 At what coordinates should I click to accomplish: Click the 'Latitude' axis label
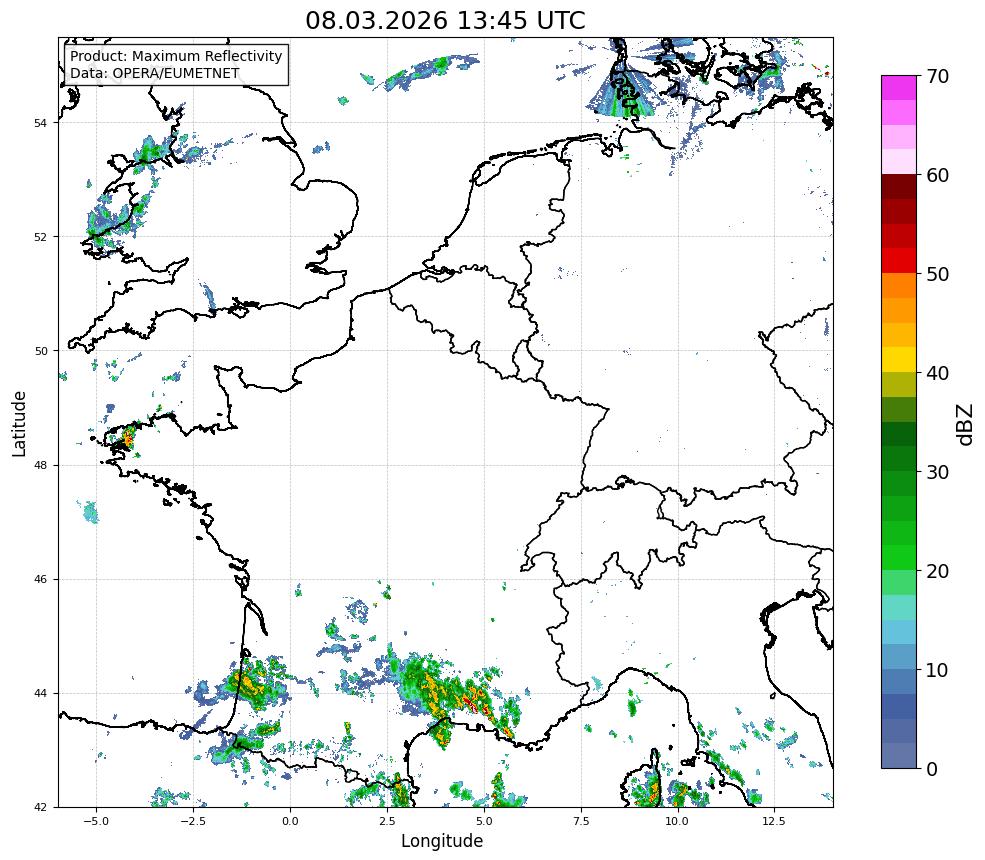point(19,423)
